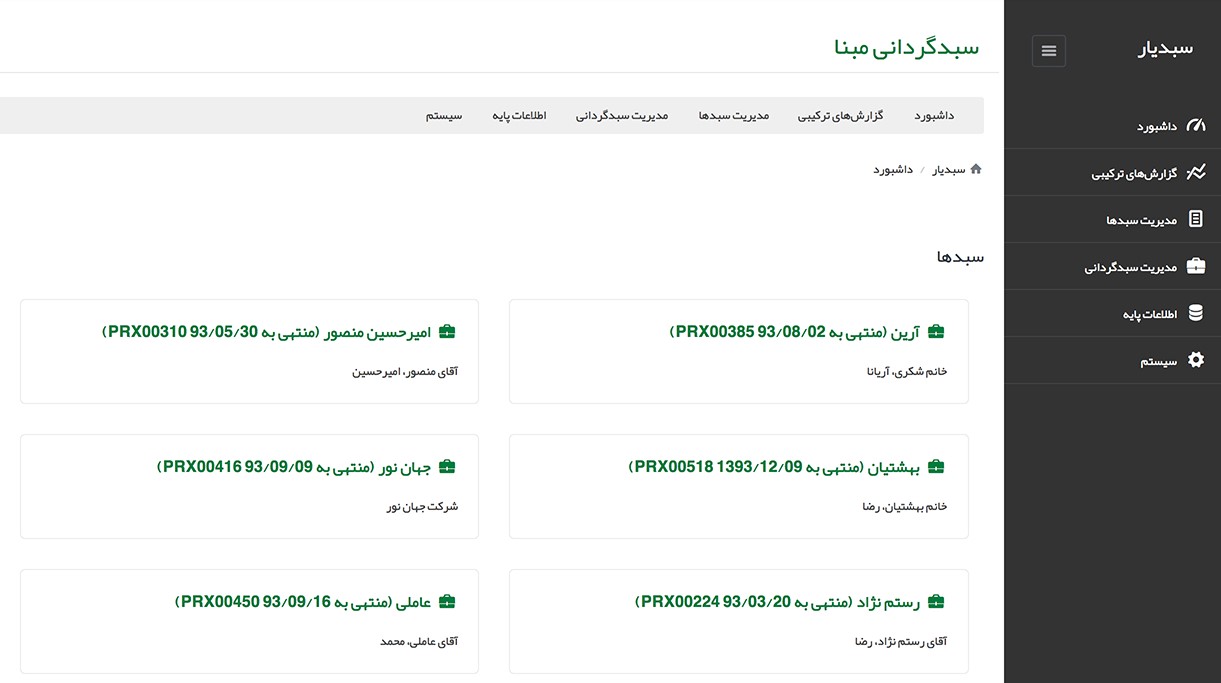This screenshot has height=683, width=1221.
Task: Click owner name آقای رستم نژاد، رضا
Action: click(x=901, y=642)
